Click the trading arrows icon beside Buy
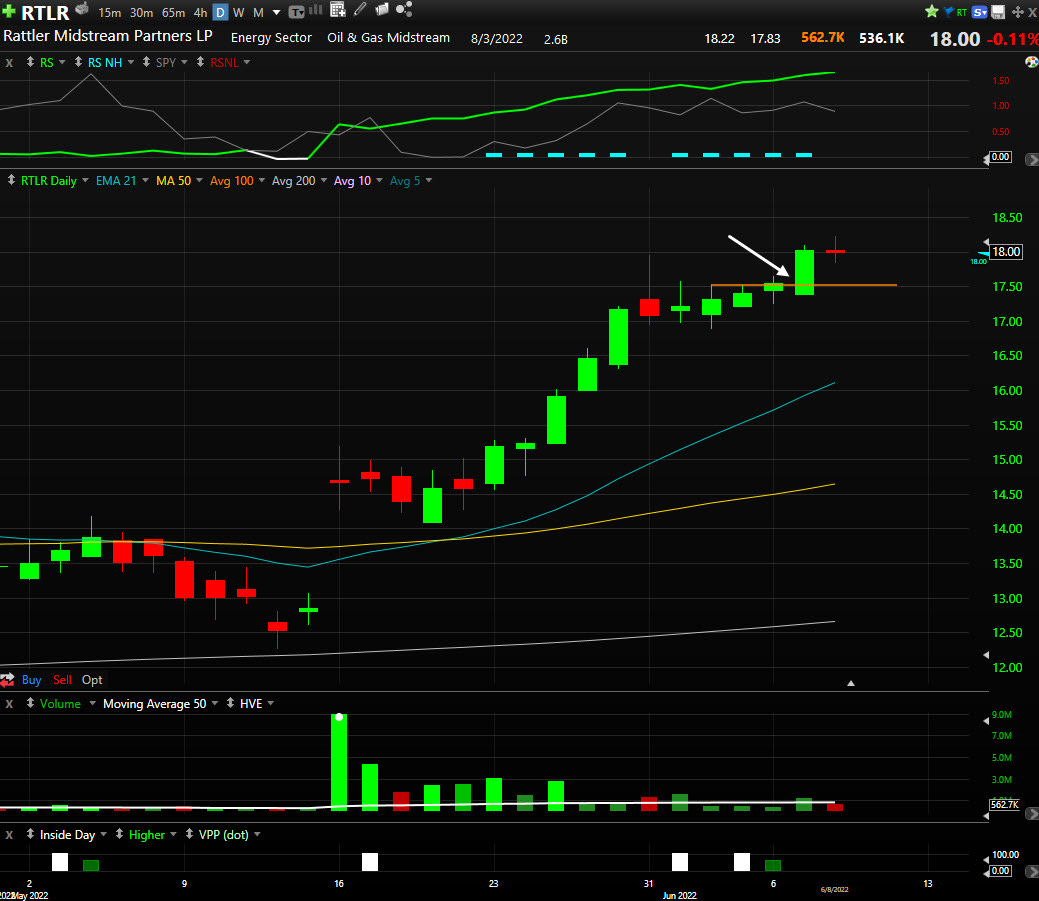Screen dimensions: 1039x901 [7, 680]
